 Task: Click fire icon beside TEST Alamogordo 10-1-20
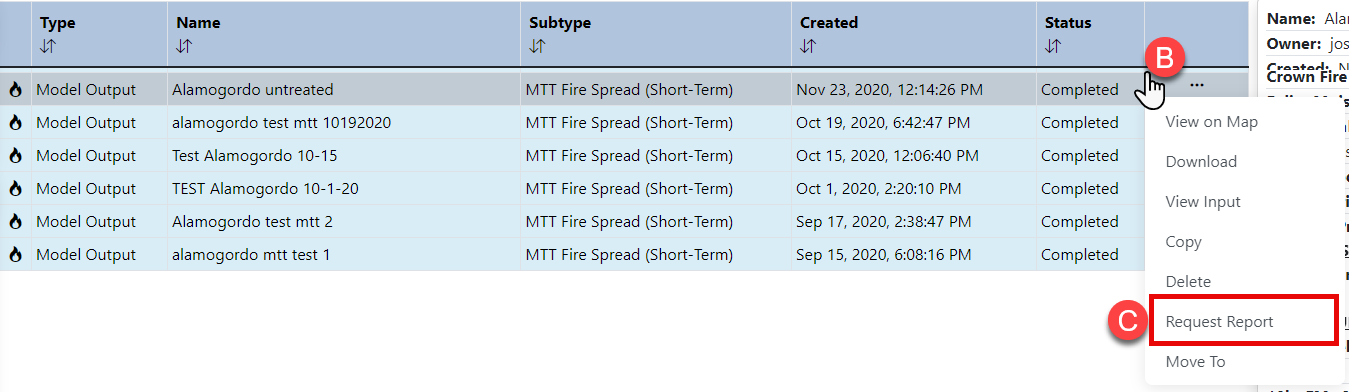(x=15, y=188)
